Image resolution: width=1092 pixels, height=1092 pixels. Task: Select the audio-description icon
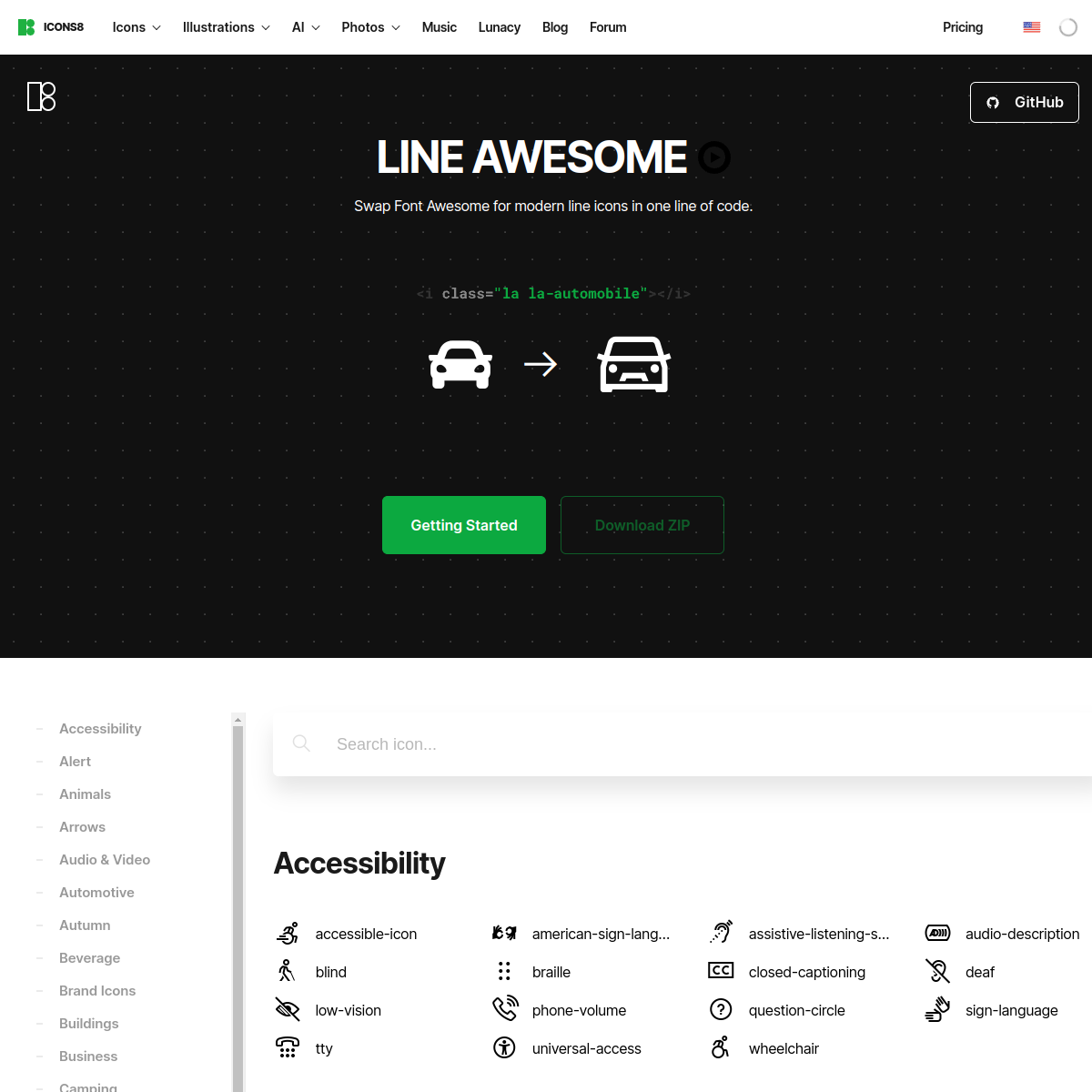[937, 933]
